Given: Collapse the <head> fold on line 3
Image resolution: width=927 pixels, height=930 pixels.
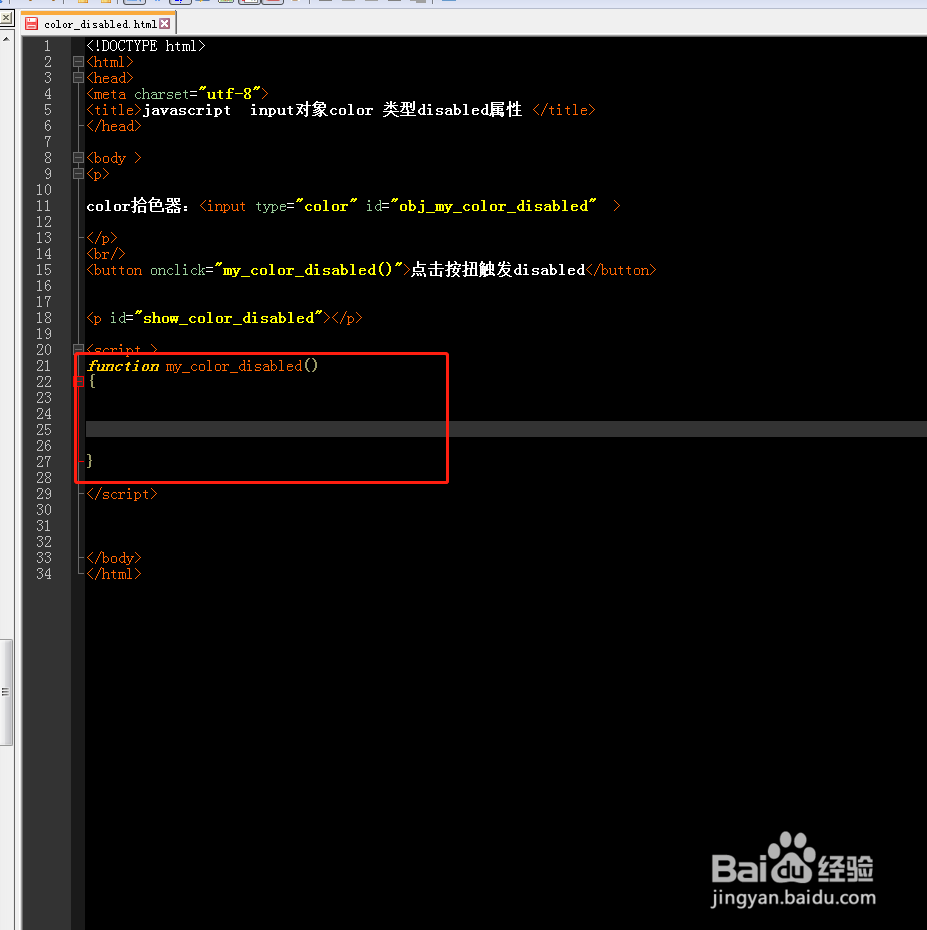Looking at the screenshot, I should point(78,78).
